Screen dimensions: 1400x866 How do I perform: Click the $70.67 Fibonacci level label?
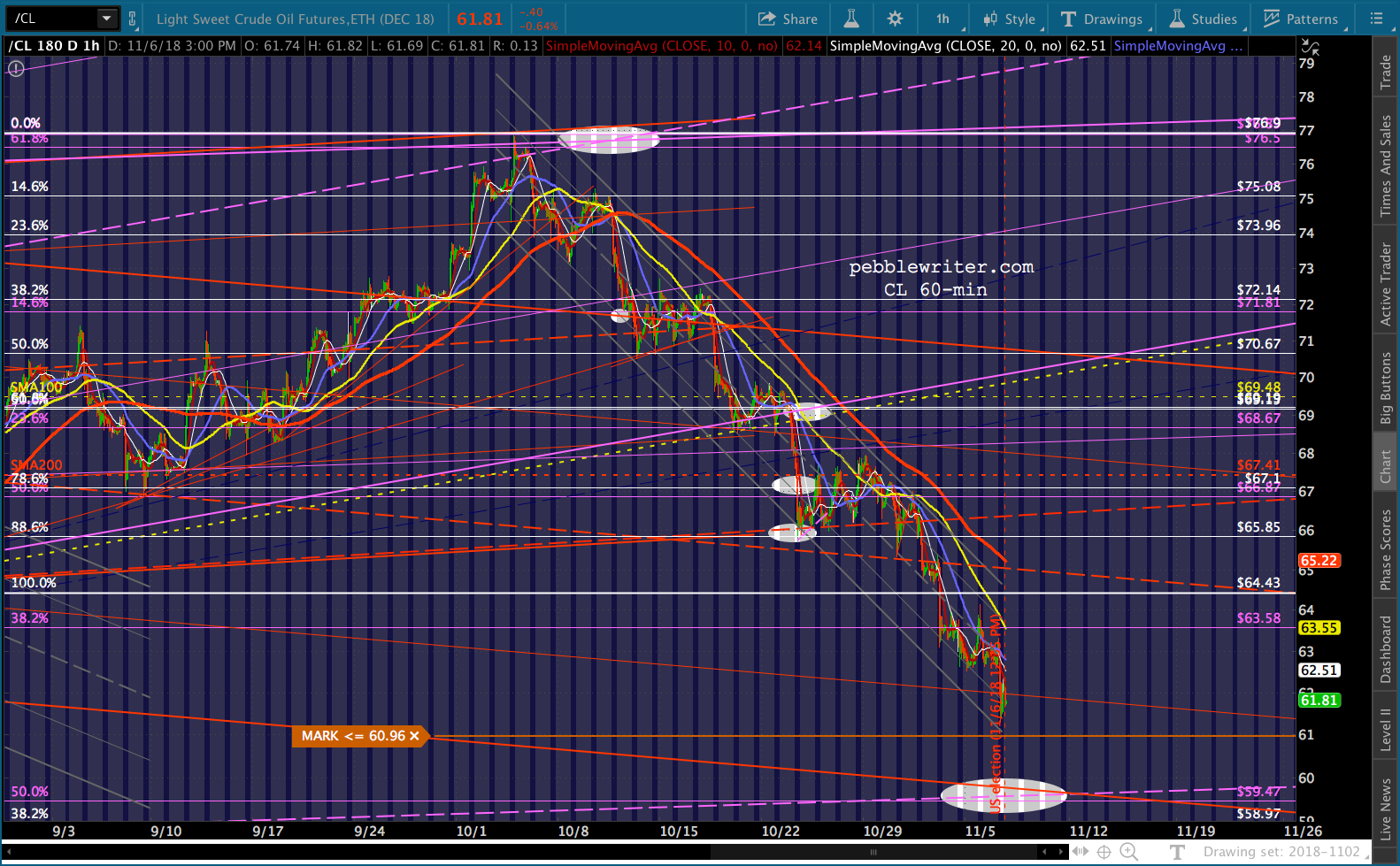pyautogui.click(x=1258, y=344)
